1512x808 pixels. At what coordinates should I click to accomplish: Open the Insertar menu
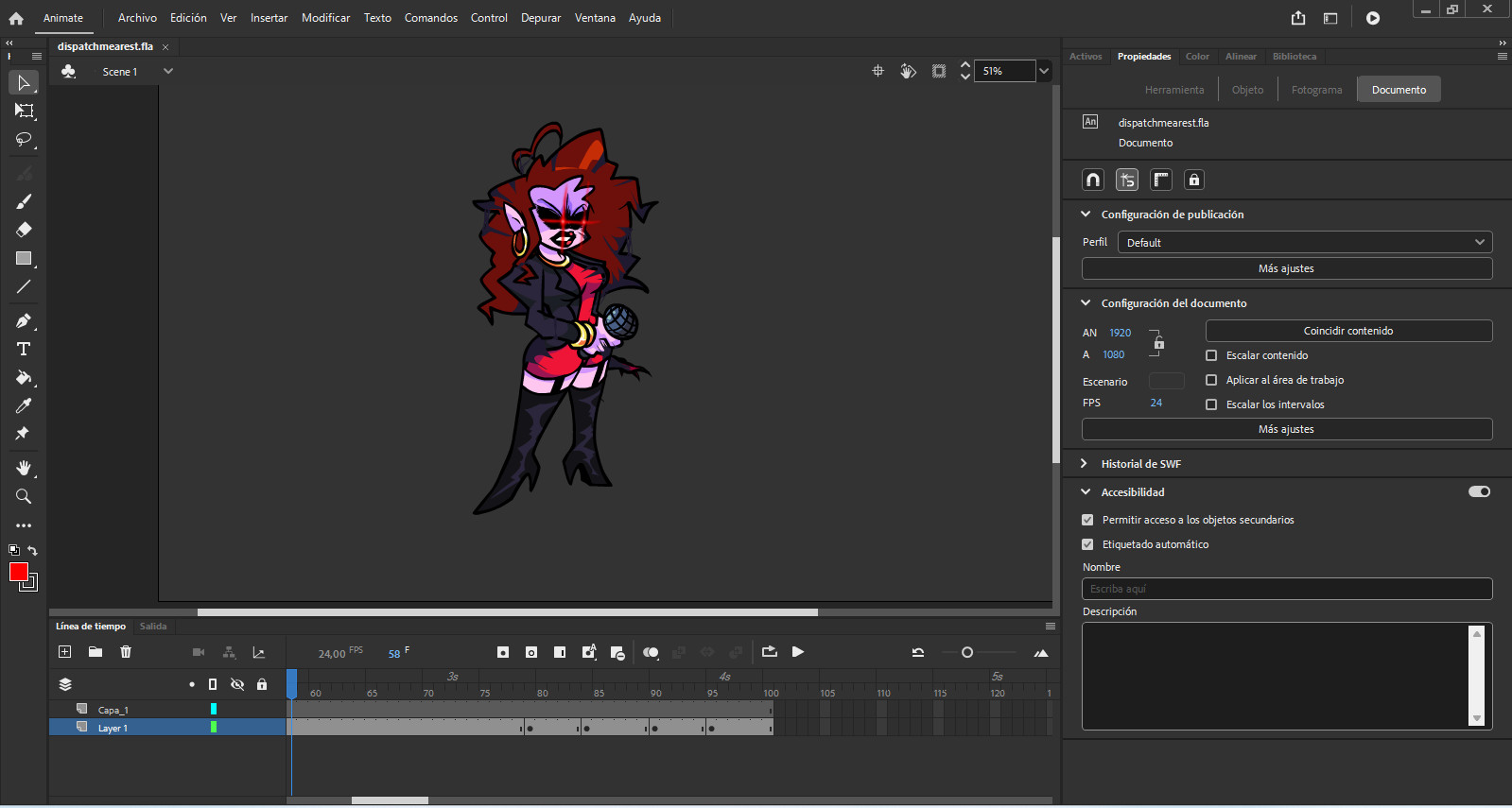pos(269,18)
